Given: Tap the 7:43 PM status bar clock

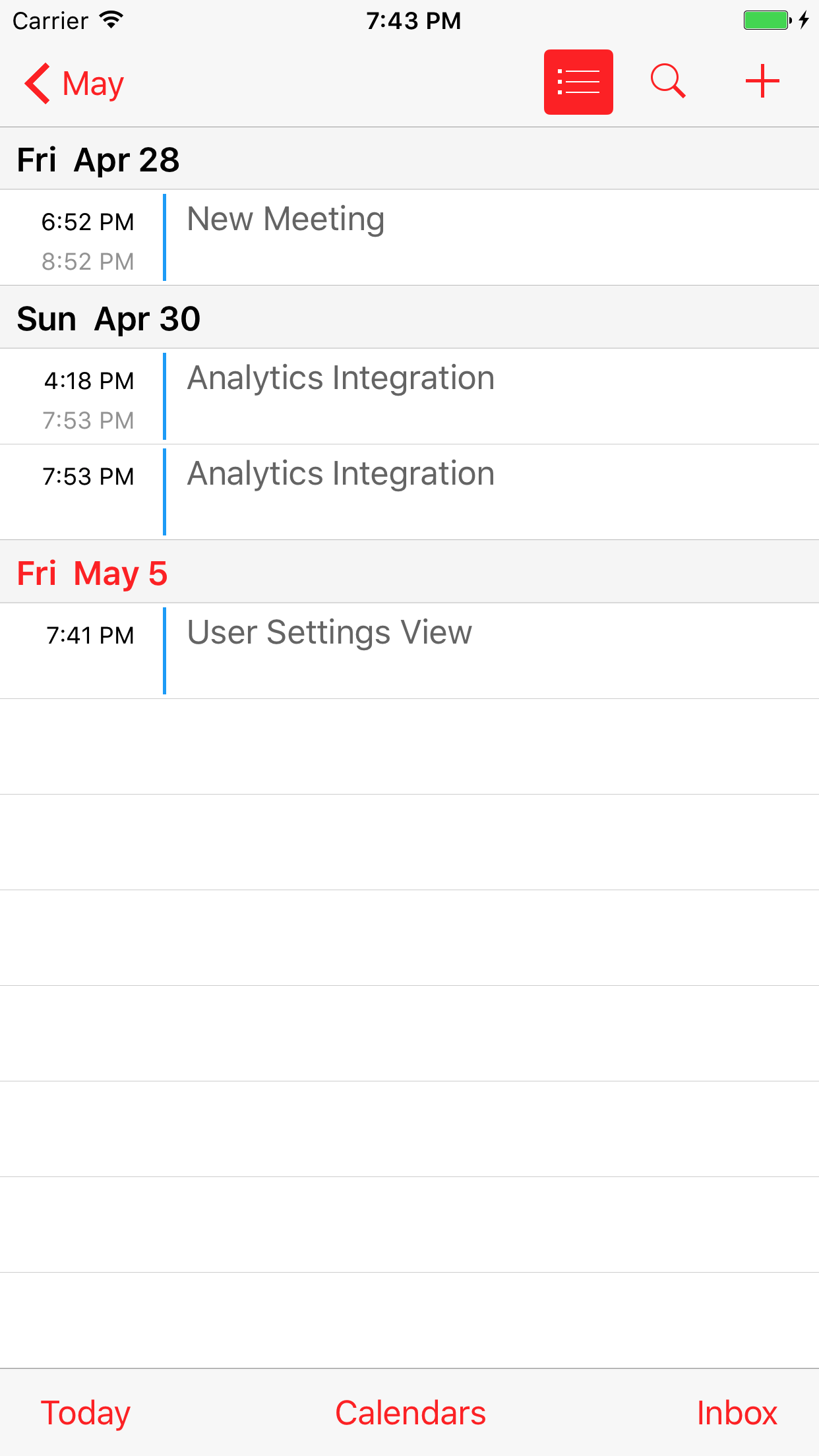Looking at the screenshot, I should coord(413,20).
